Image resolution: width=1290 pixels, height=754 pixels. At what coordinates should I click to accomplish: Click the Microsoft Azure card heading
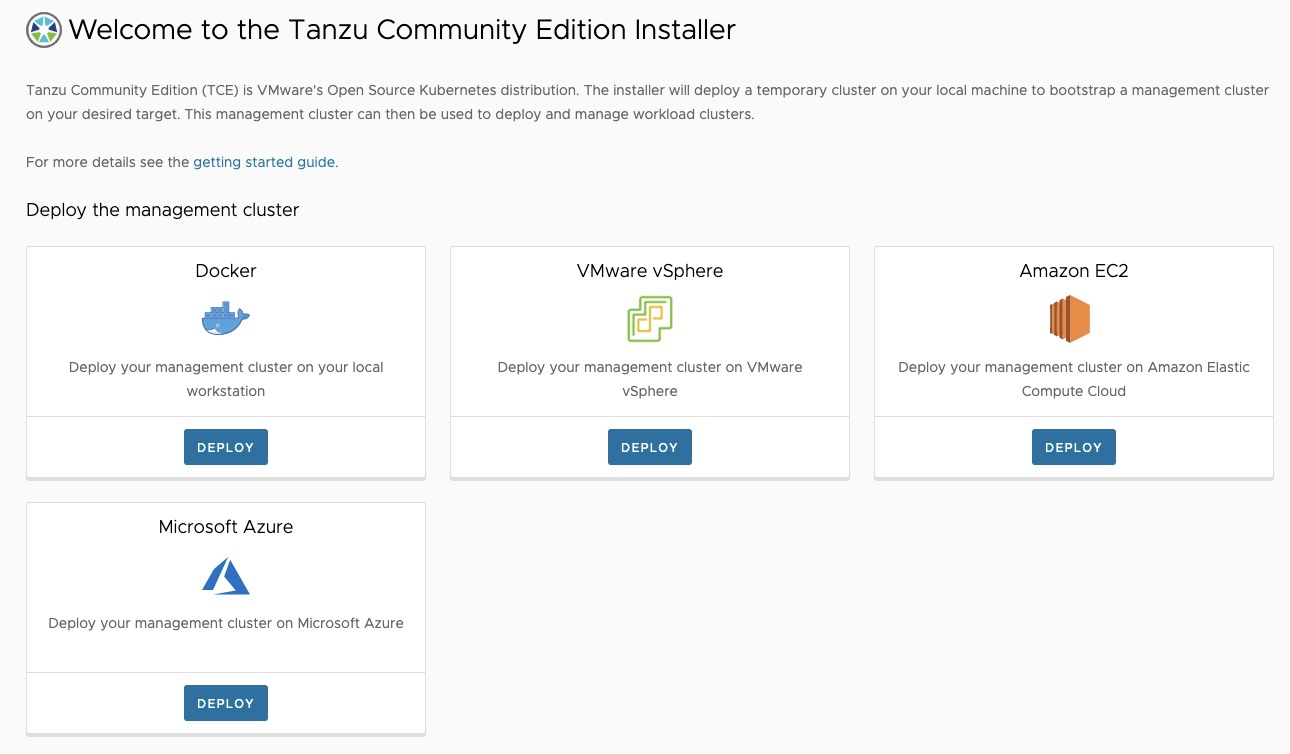click(x=225, y=527)
